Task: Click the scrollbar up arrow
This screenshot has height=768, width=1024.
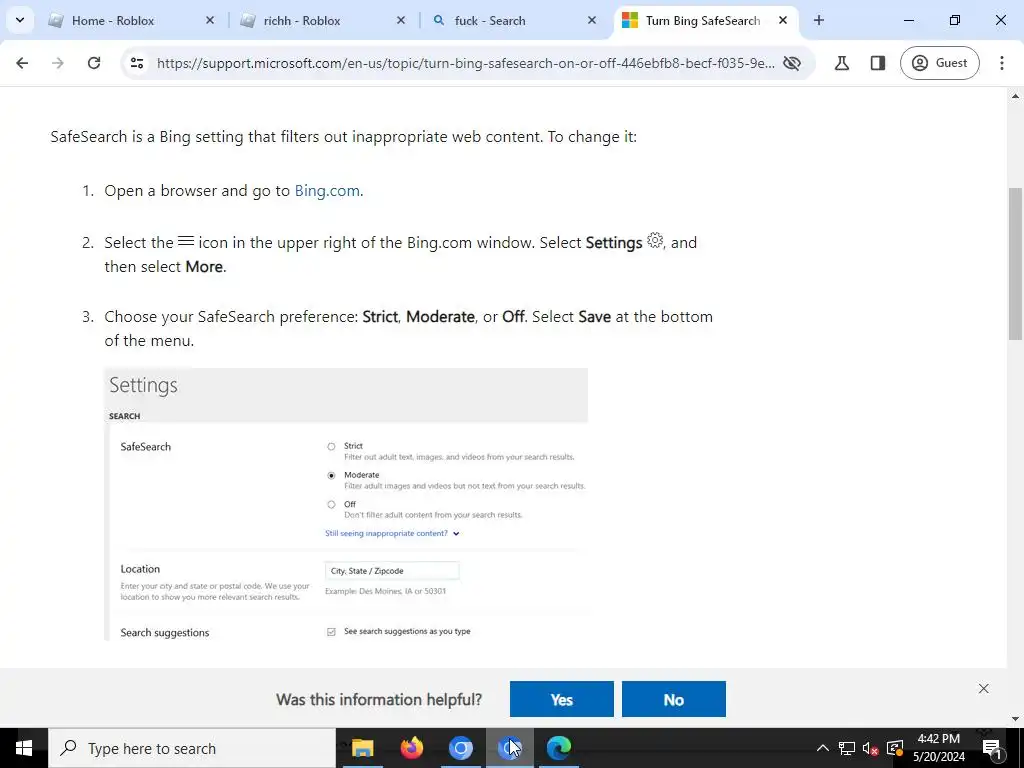Action: [x=1015, y=97]
